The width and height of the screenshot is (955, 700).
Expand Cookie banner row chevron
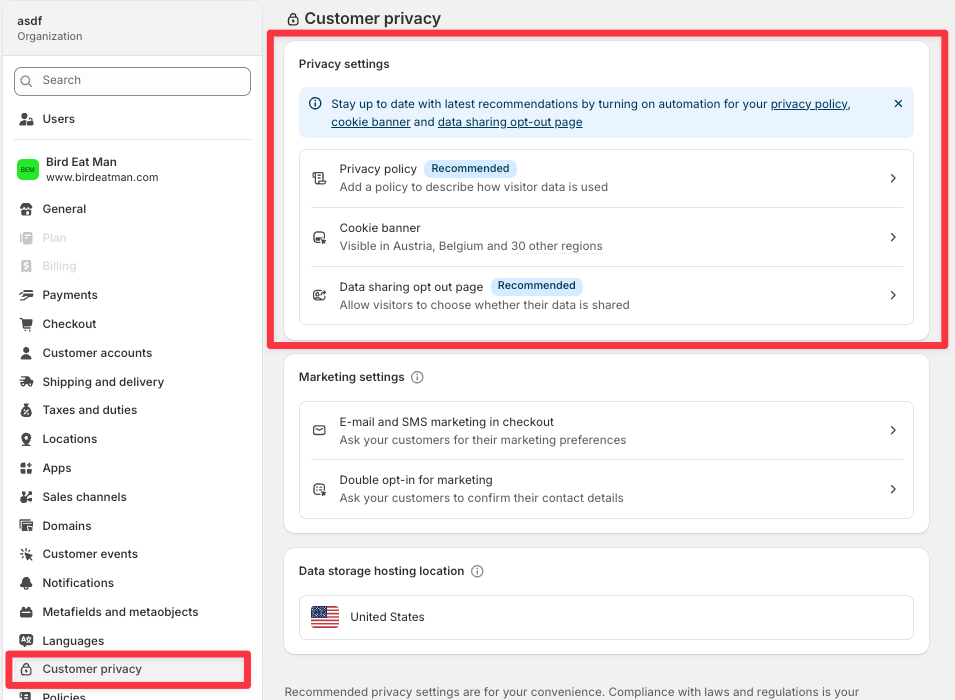pyautogui.click(x=893, y=237)
